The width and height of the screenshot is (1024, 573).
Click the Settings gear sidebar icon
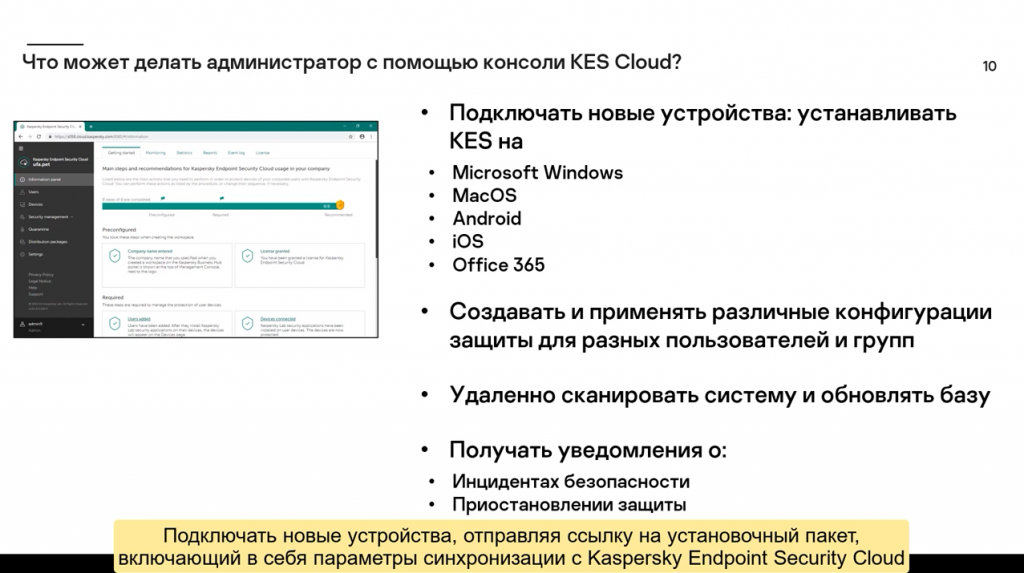tap(22, 254)
